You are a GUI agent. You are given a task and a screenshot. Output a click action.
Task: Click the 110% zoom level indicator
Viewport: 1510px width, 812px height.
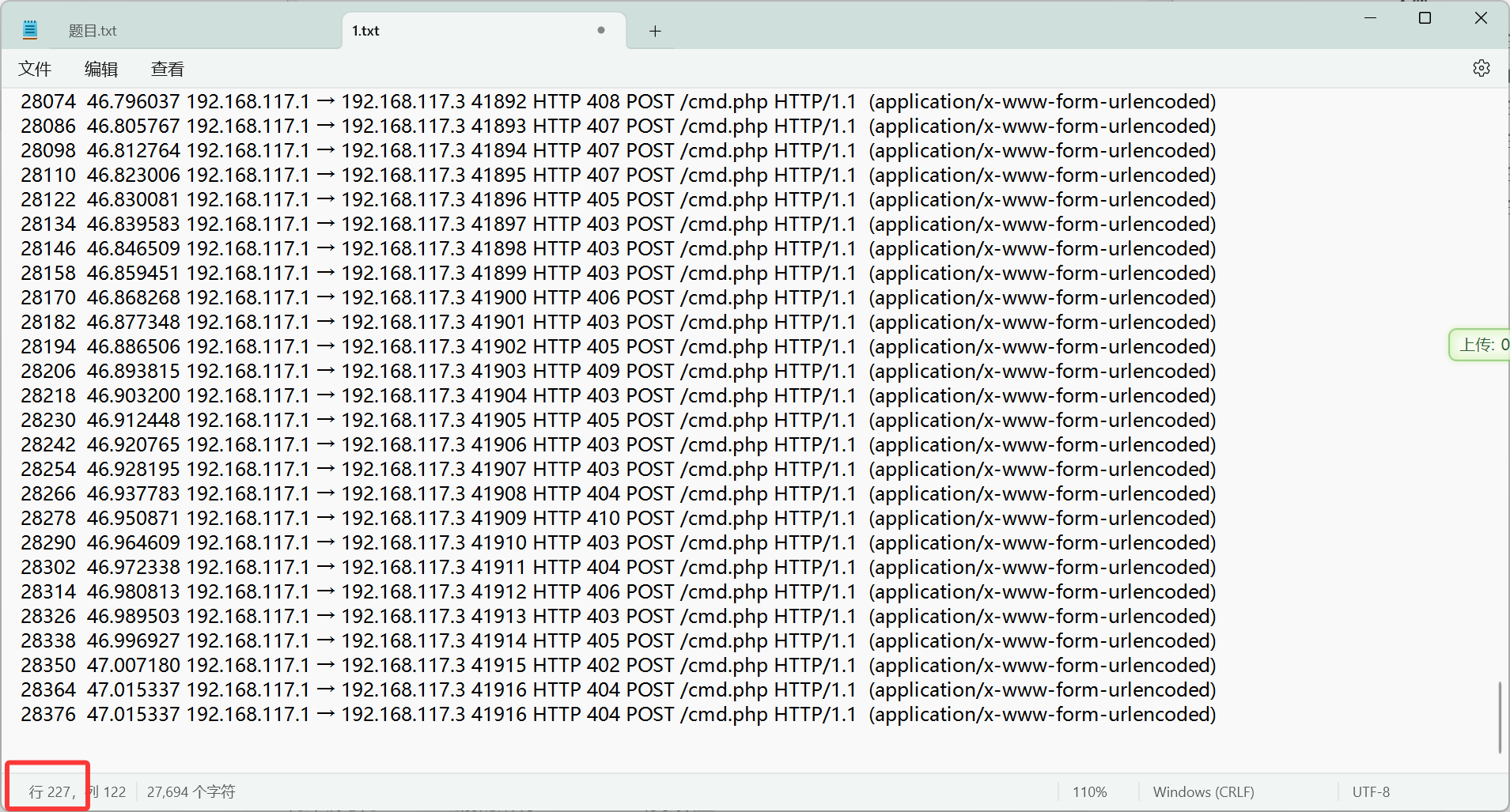(1089, 791)
